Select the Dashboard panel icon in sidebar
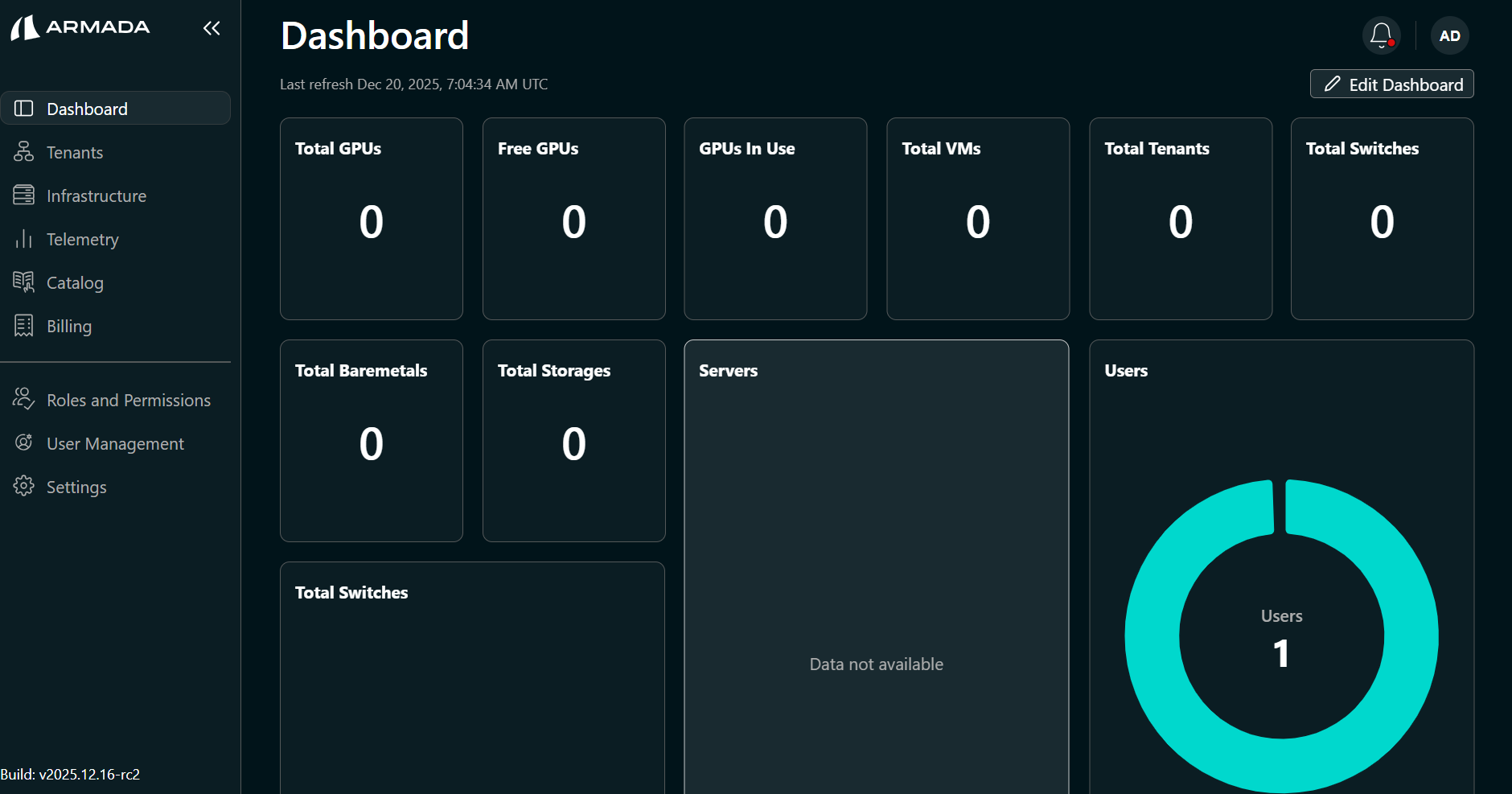The height and width of the screenshot is (794, 1512). [x=23, y=108]
